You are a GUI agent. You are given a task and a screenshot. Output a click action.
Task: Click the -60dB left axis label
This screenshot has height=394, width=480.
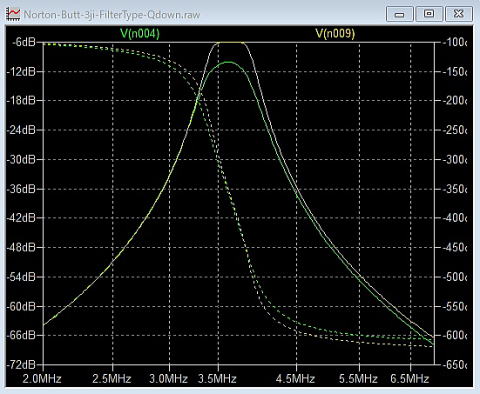(21, 306)
